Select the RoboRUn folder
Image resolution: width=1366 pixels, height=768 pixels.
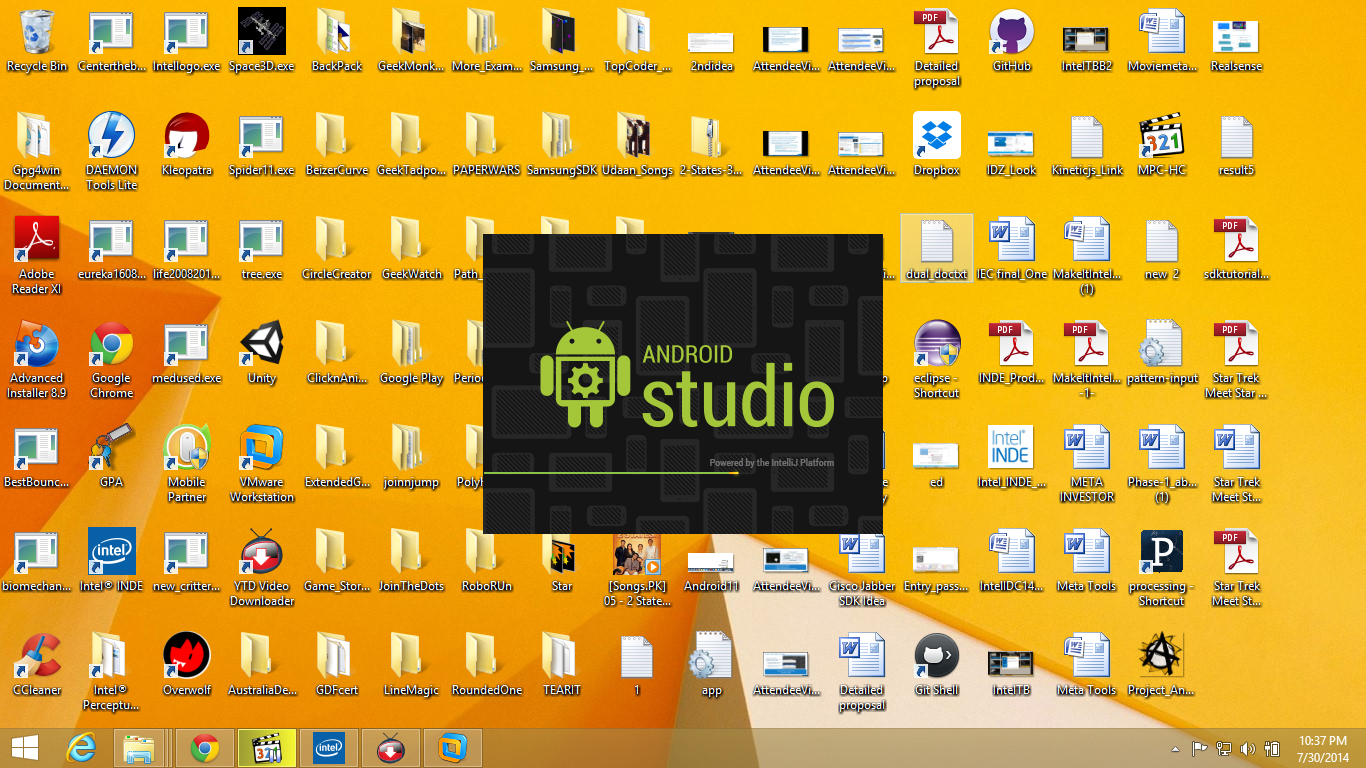coord(487,561)
